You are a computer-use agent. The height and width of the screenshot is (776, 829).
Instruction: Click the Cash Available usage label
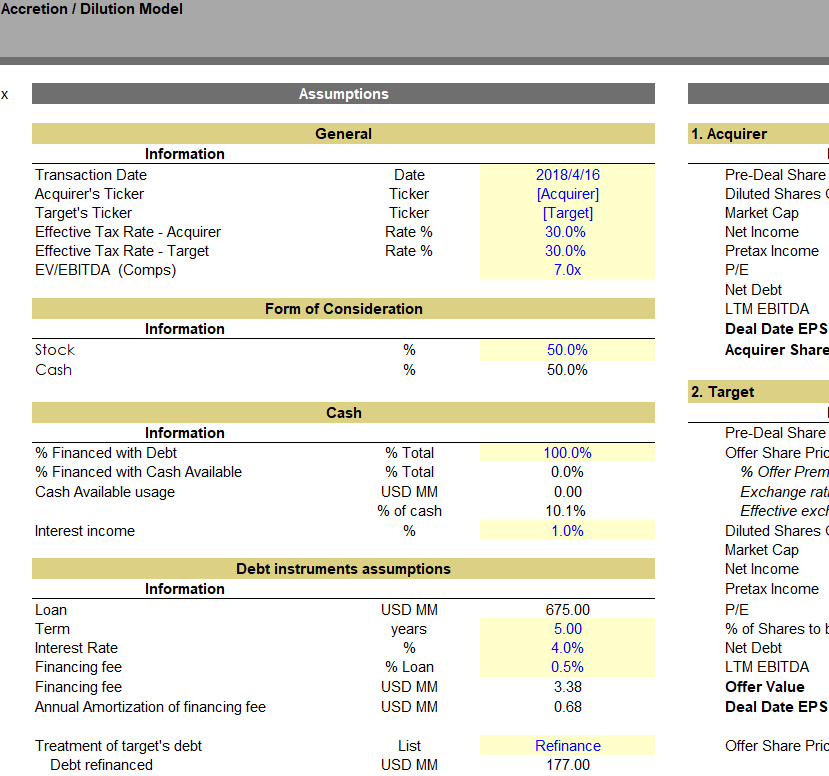[x=105, y=492]
